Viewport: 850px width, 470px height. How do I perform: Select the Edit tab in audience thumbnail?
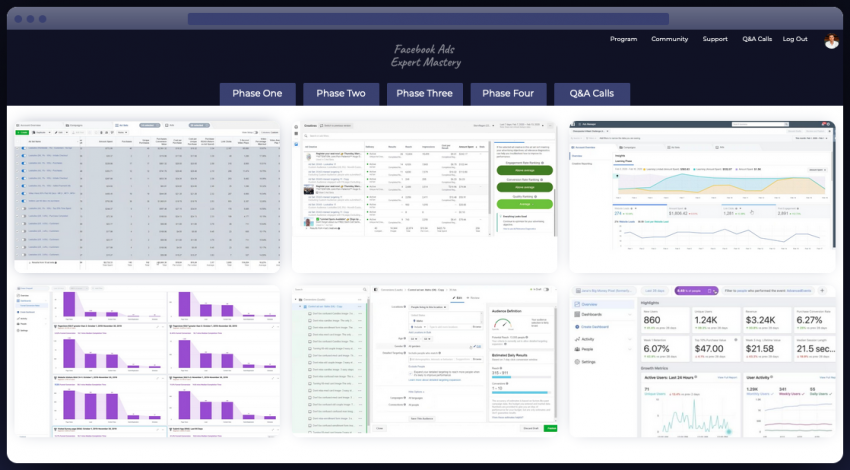[x=458, y=298]
